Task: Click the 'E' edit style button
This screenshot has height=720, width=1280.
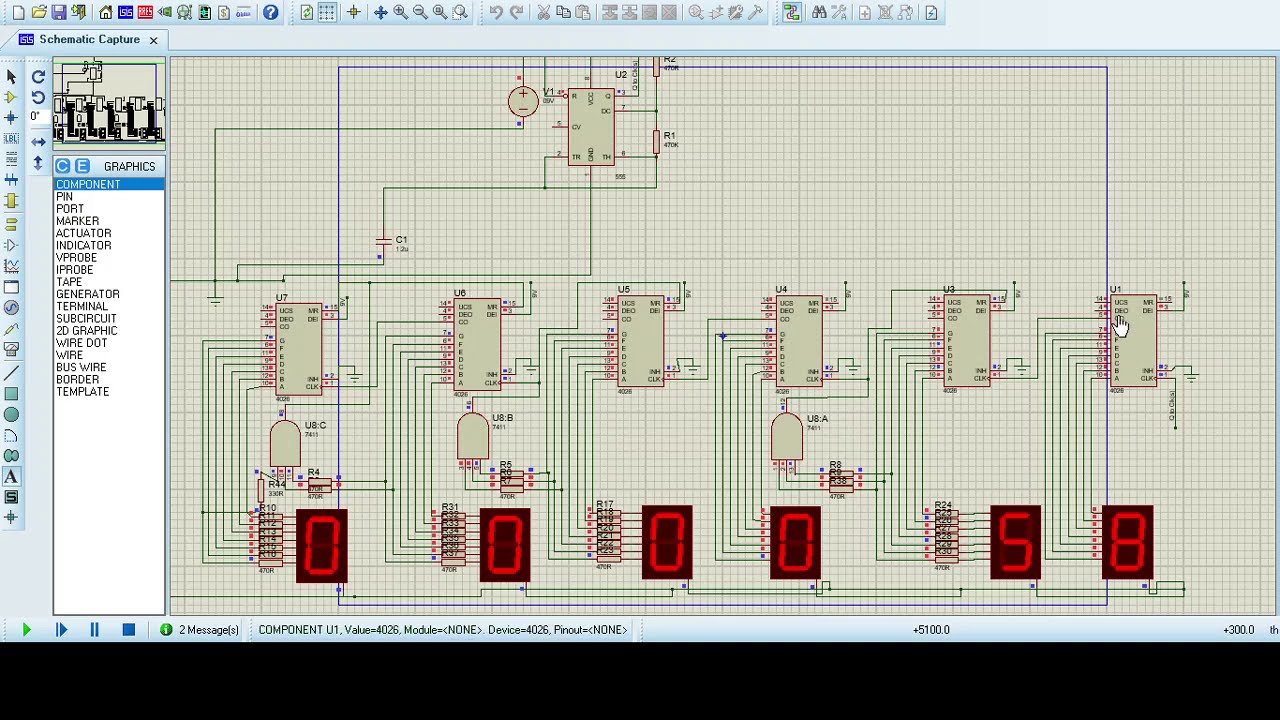Action: (82, 166)
